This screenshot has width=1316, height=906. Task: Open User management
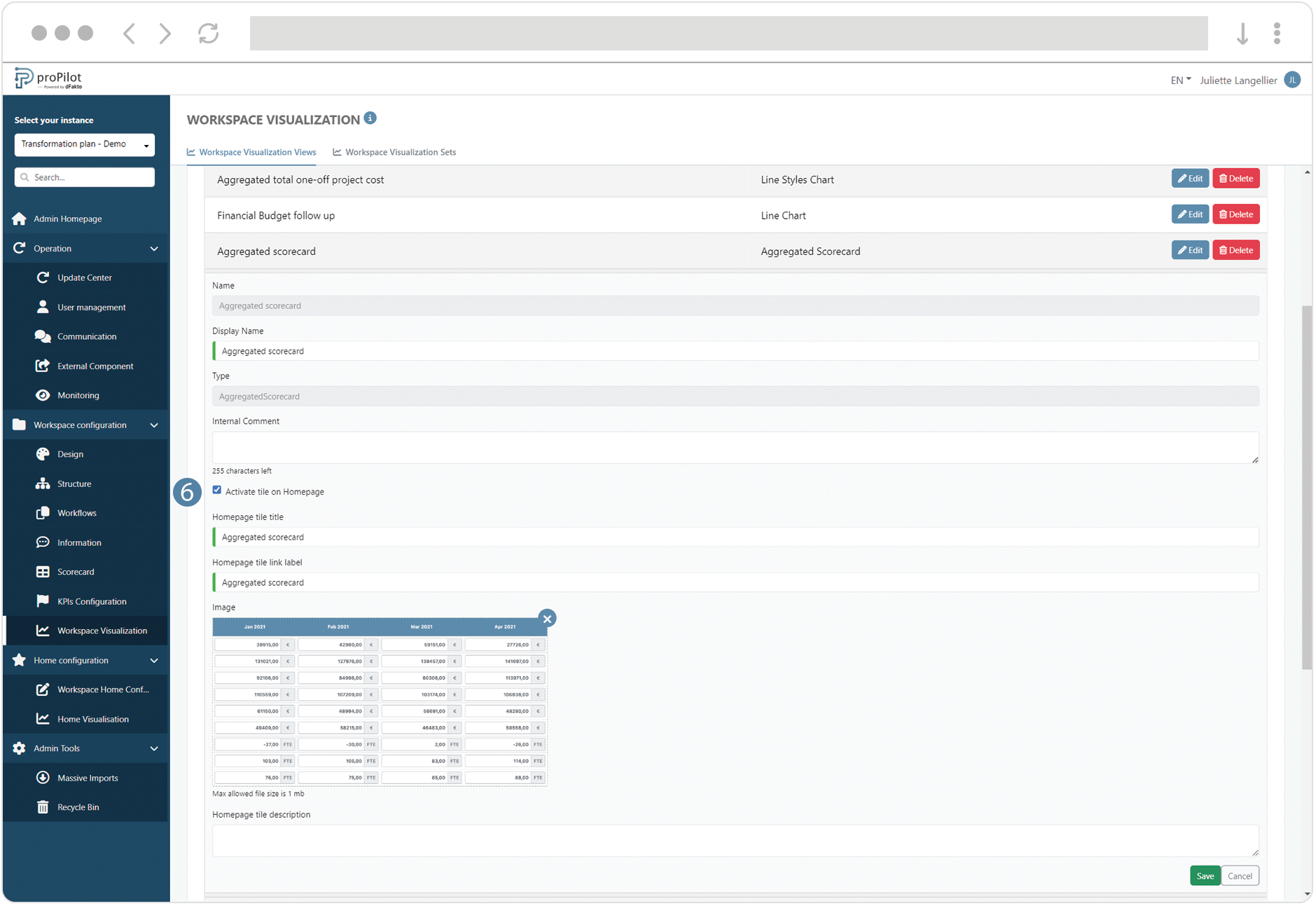(x=91, y=307)
